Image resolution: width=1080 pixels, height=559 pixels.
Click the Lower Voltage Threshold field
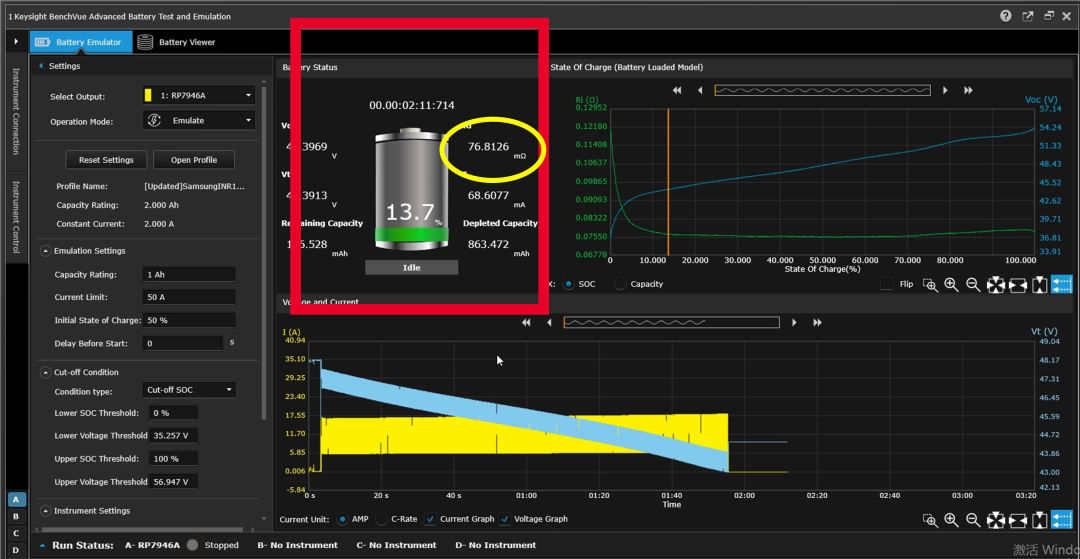click(173, 436)
